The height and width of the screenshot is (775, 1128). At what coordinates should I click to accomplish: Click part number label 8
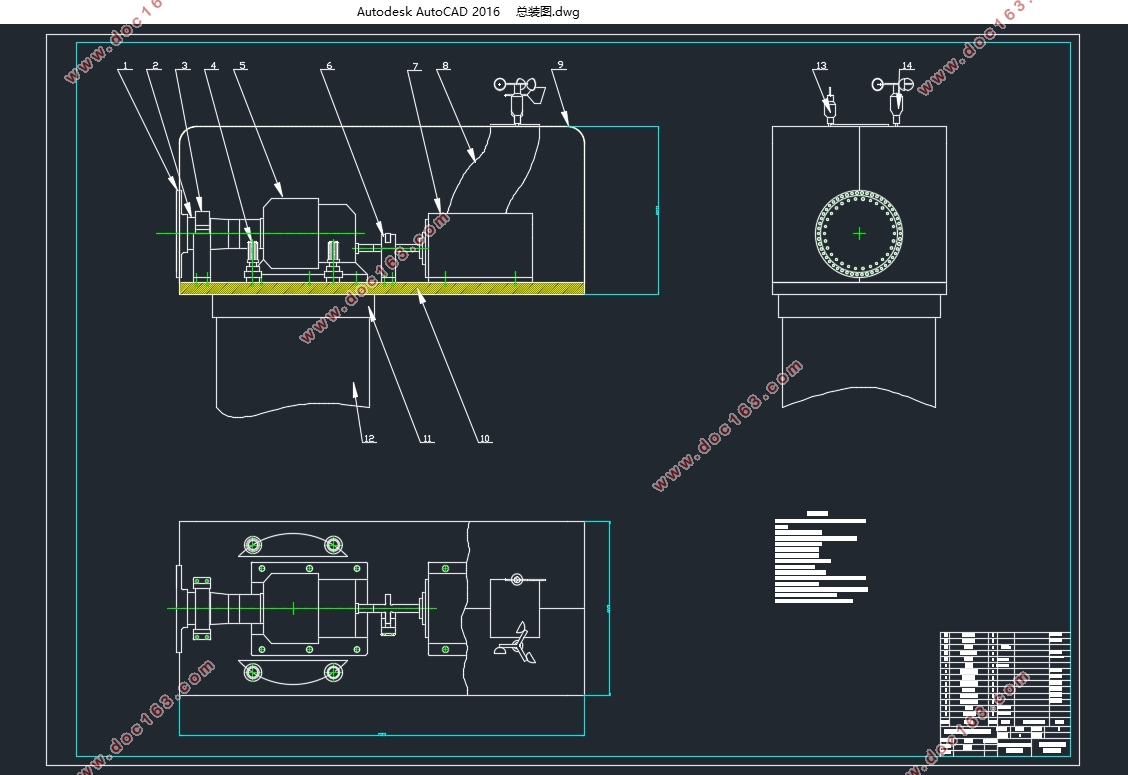click(x=445, y=66)
